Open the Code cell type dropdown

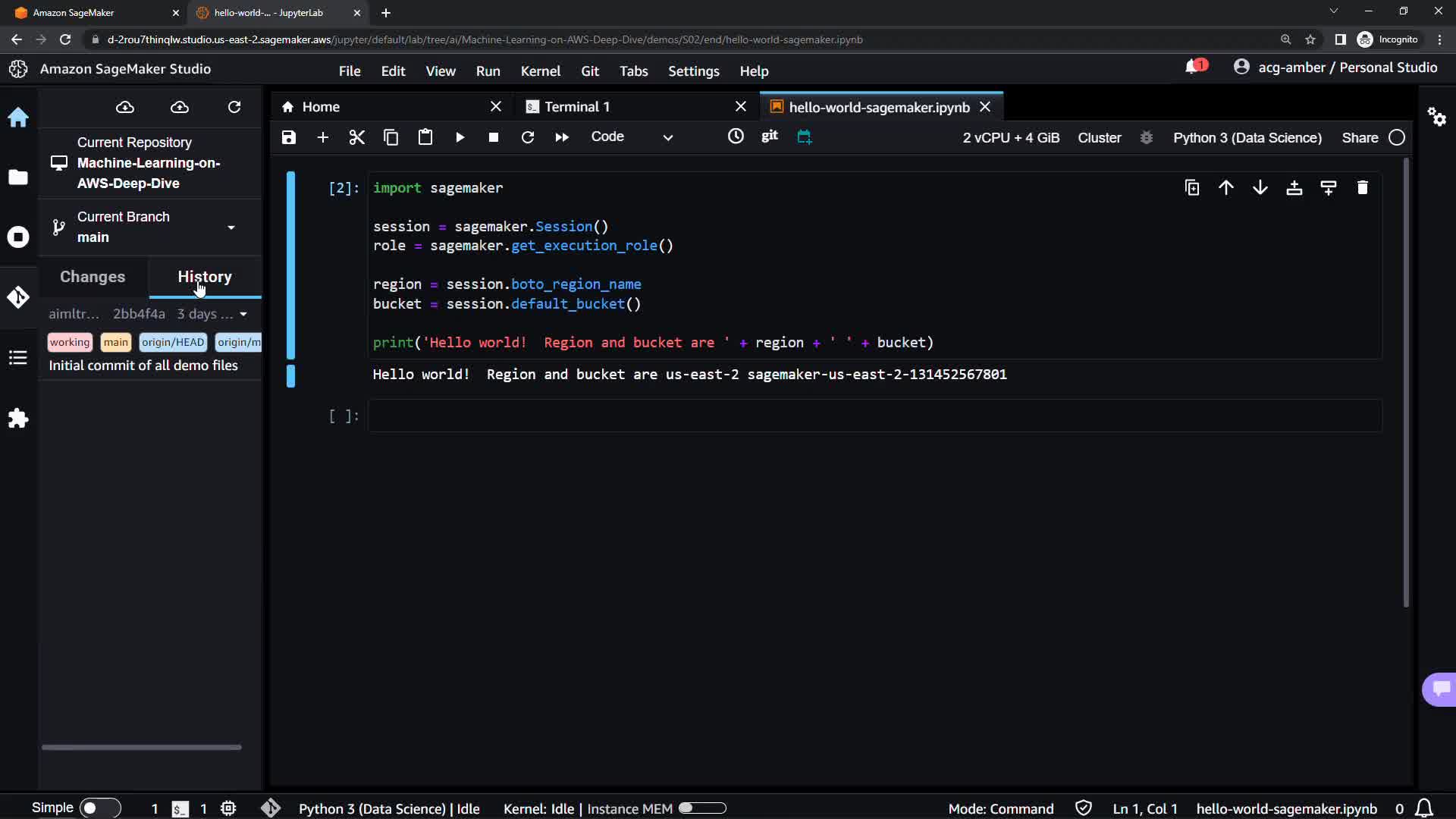(x=632, y=137)
